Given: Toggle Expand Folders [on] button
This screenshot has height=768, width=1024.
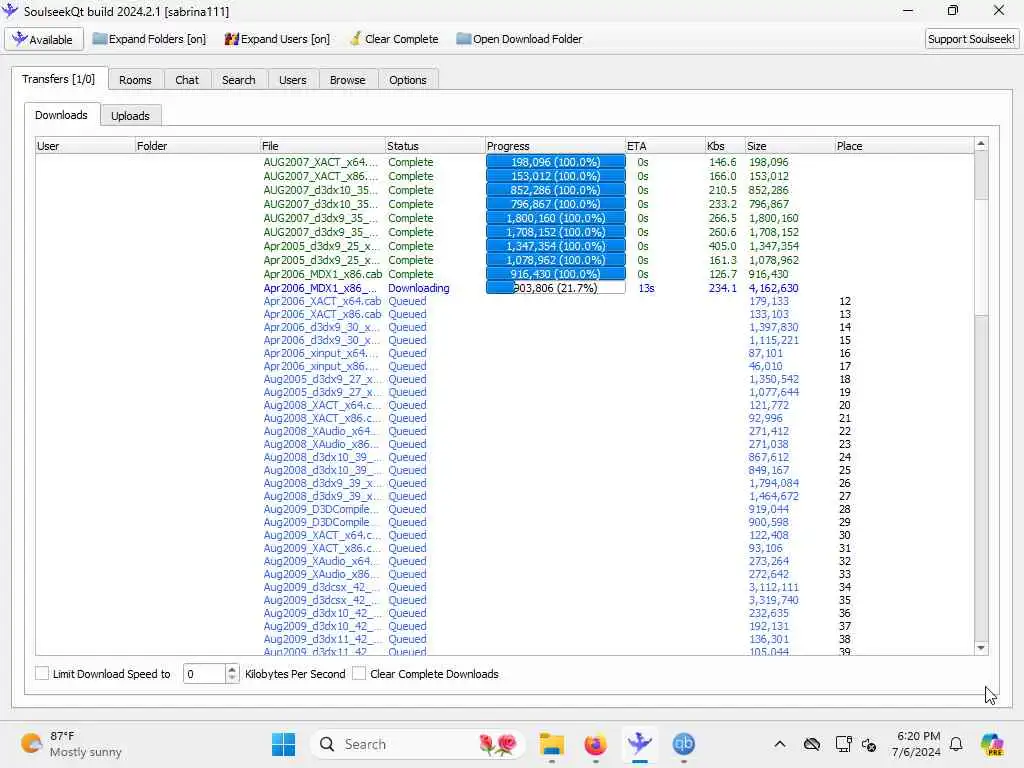Looking at the screenshot, I should [x=150, y=39].
